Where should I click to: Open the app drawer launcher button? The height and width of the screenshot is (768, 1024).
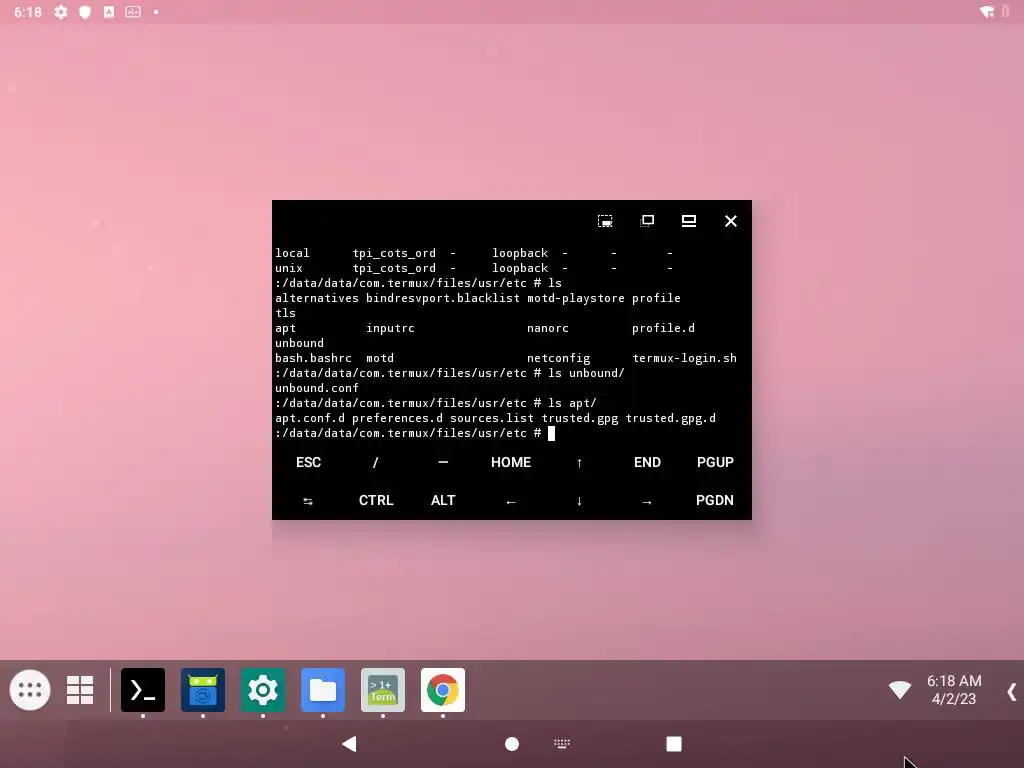[30, 690]
